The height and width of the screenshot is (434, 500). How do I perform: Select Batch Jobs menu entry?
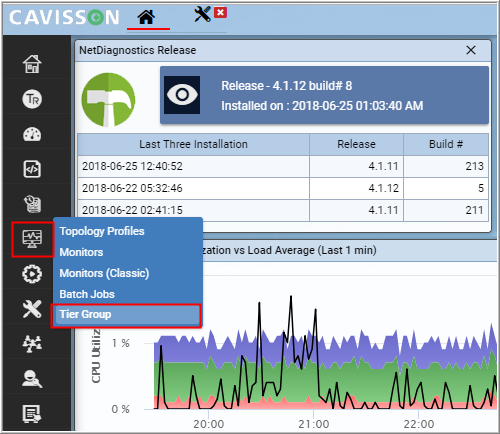click(x=87, y=294)
